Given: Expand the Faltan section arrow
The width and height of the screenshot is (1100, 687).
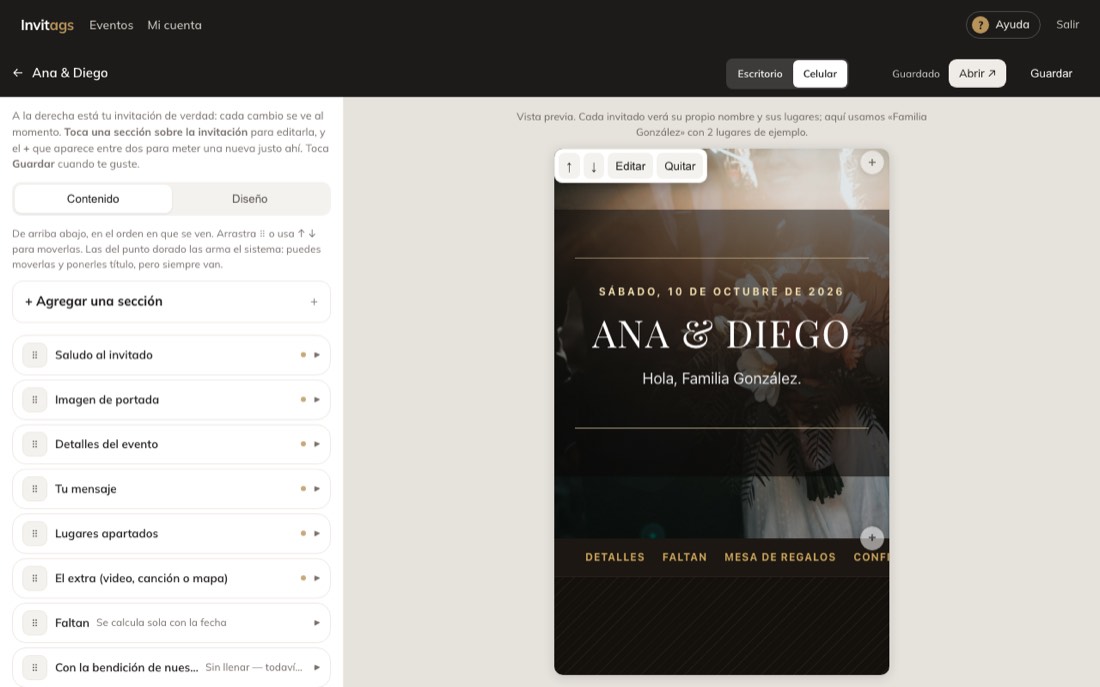Looking at the screenshot, I should pos(316,623).
